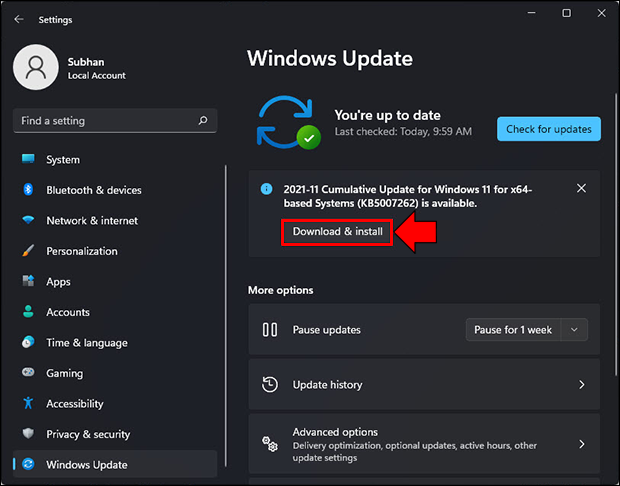Viewport: 620px width, 486px height.
Task: Click the Subhan profile avatar
Action: point(36,67)
